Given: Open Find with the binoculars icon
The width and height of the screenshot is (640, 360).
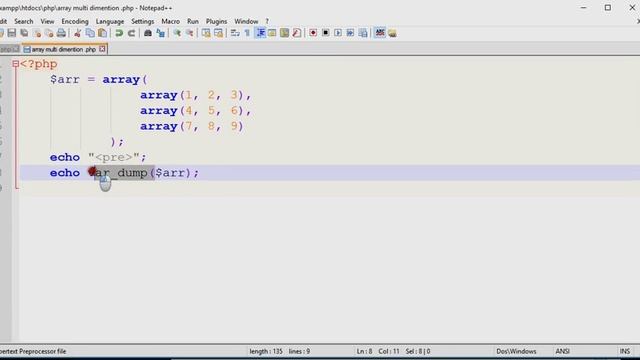Looking at the screenshot, I should [x=148, y=33].
